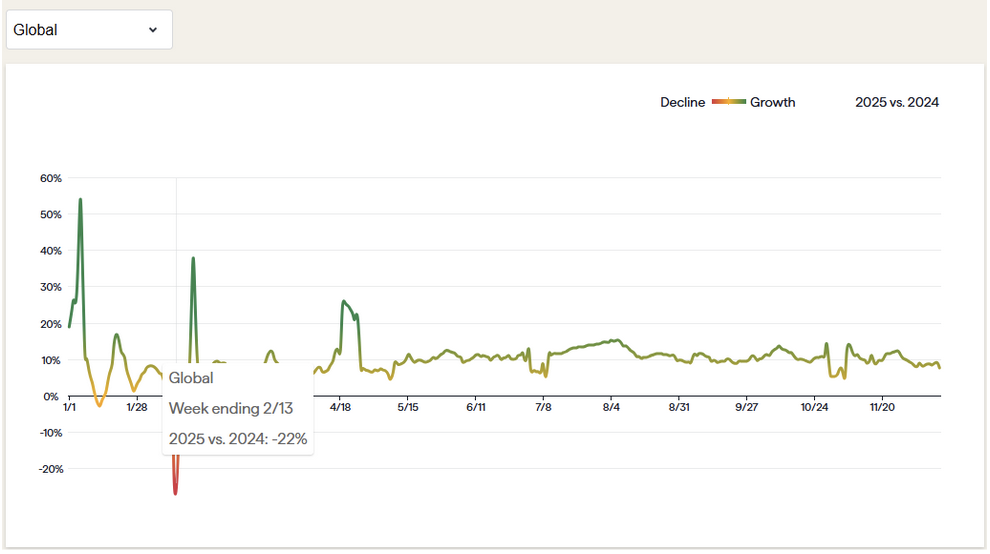The image size is (990, 554).
Task: Click the red dip at bottom of chart line
Action: [x=175, y=490]
